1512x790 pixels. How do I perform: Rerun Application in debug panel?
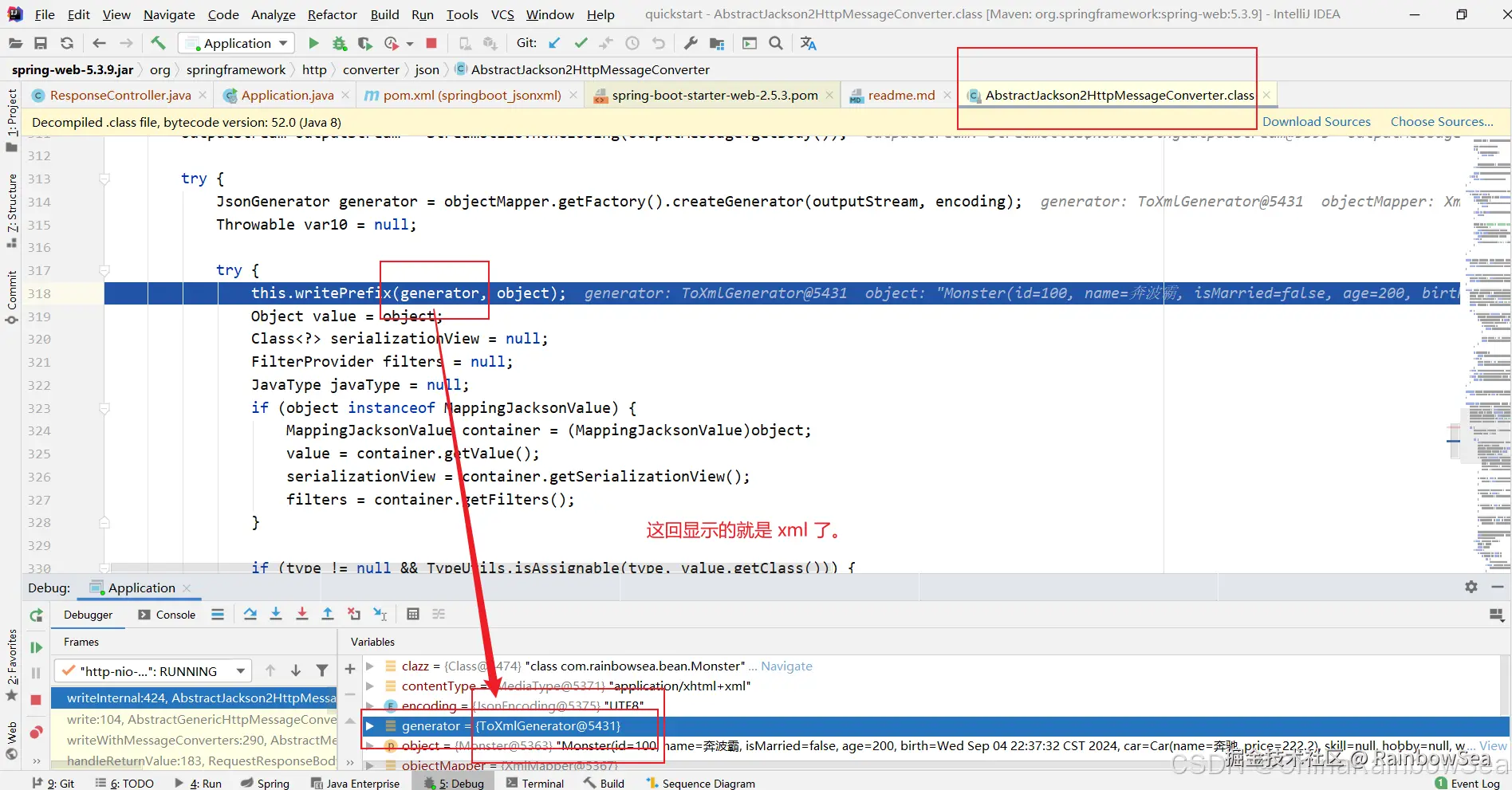coord(36,615)
